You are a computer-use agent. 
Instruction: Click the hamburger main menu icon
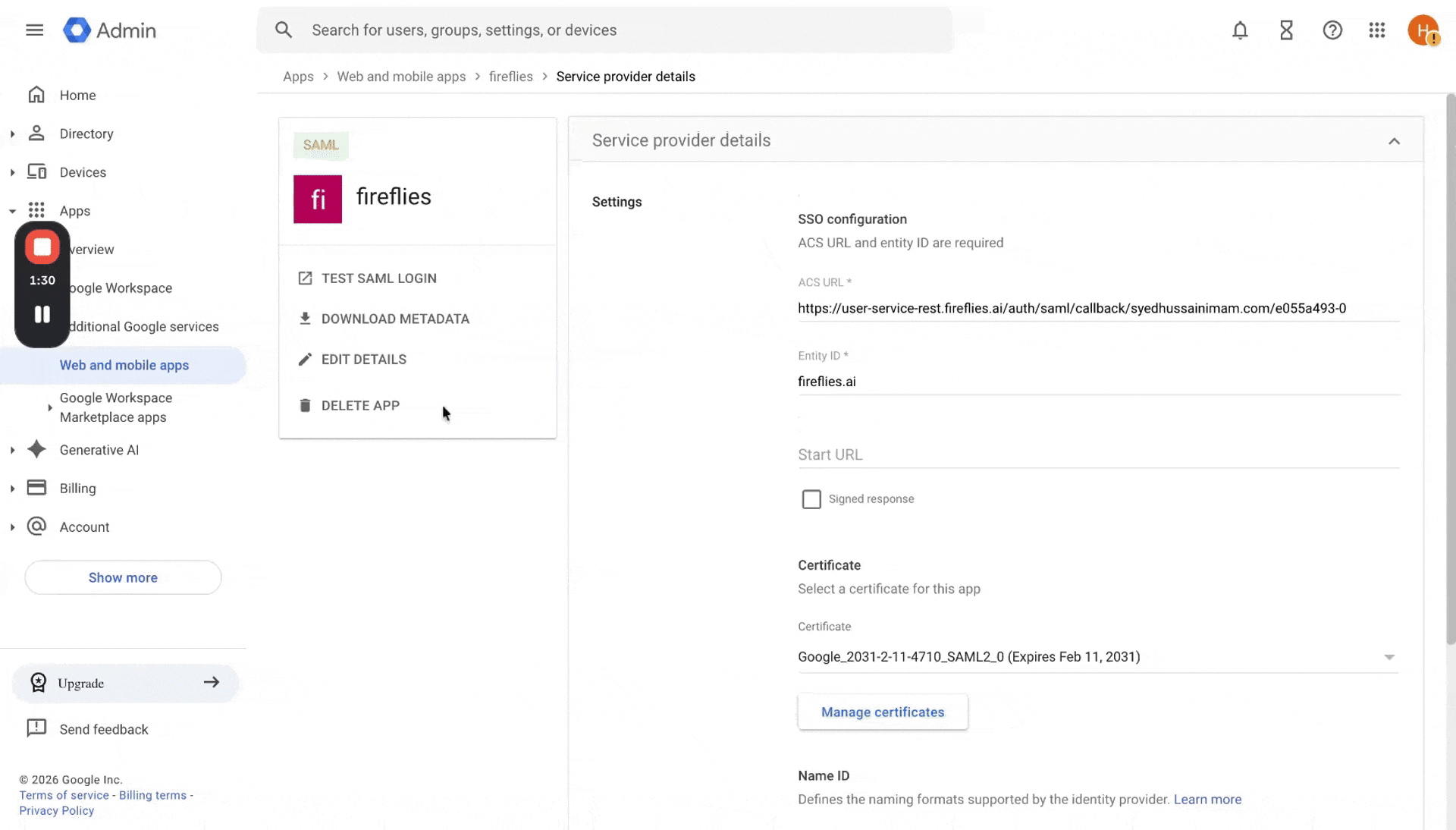(34, 30)
